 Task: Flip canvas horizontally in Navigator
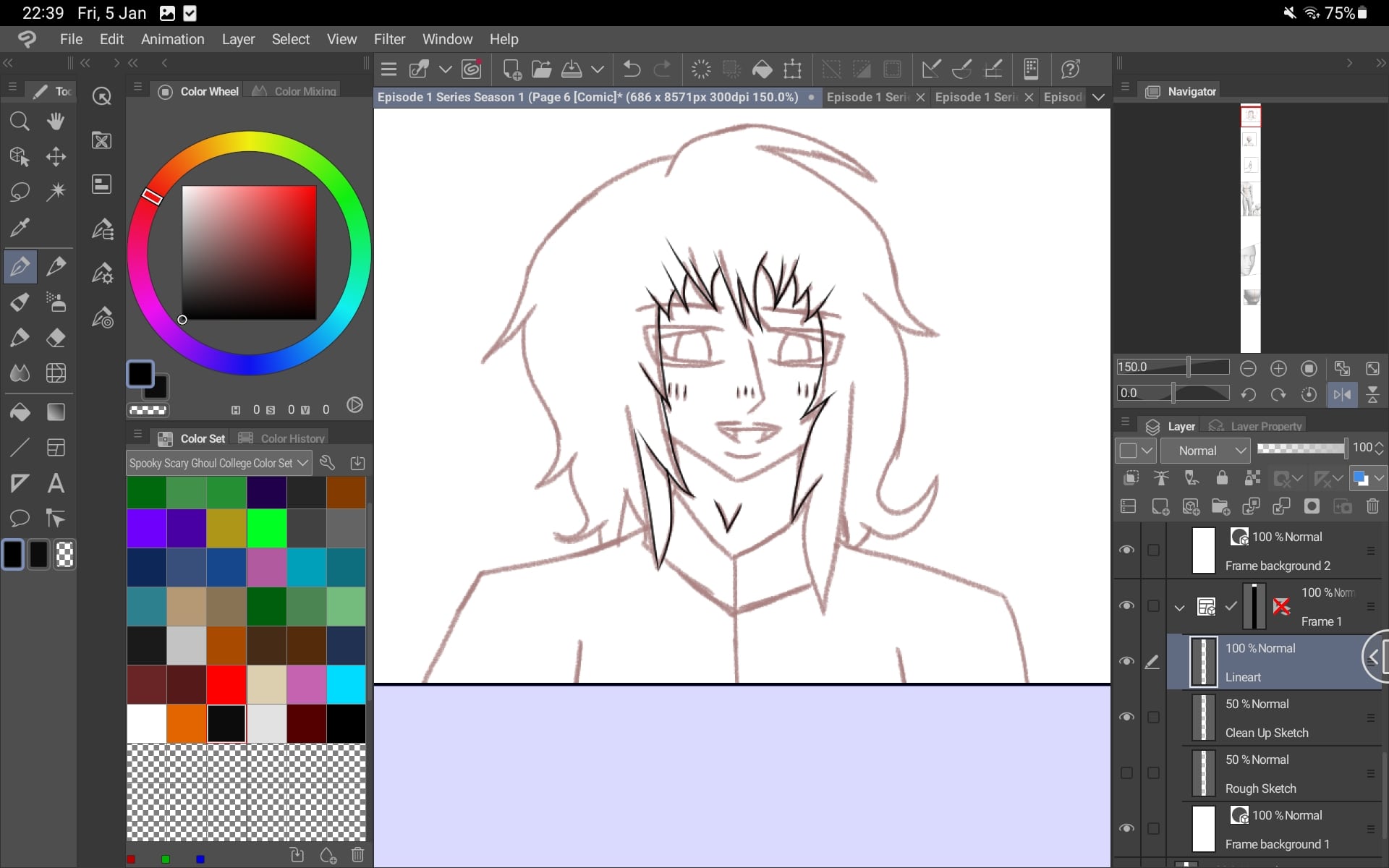1342,394
